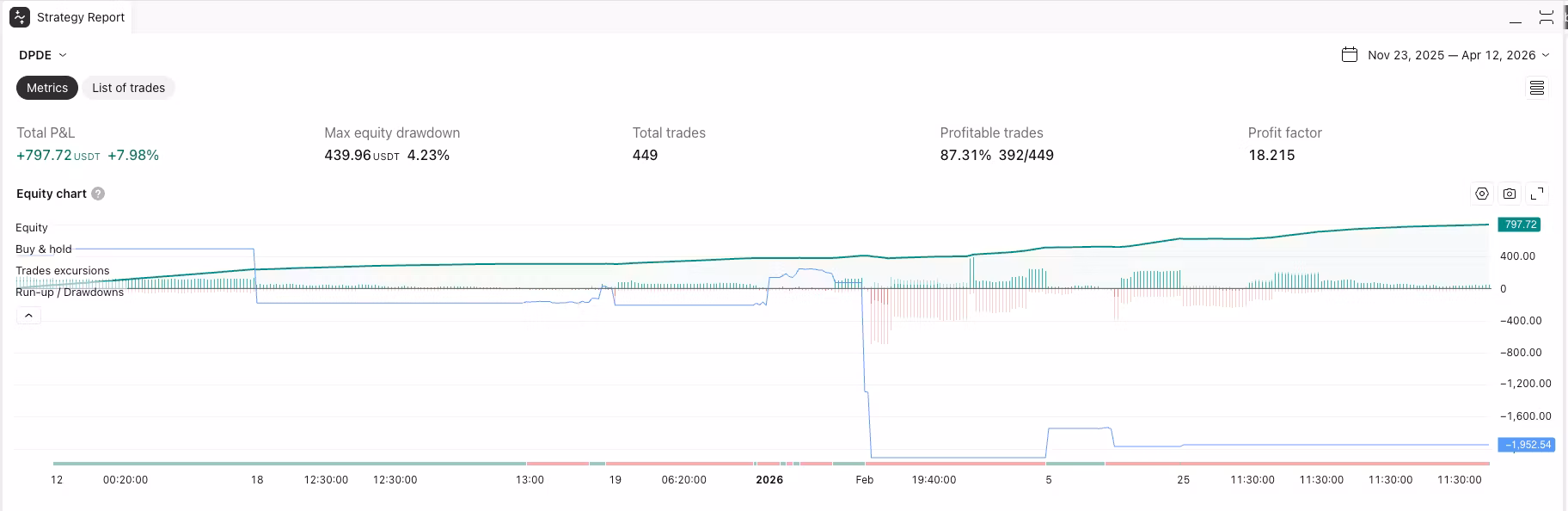Image resolution: width=1568 pixels, height=511 pixels.
Task: Minimize the Strategy Report panel
Action: click(x=1515, y=18)
